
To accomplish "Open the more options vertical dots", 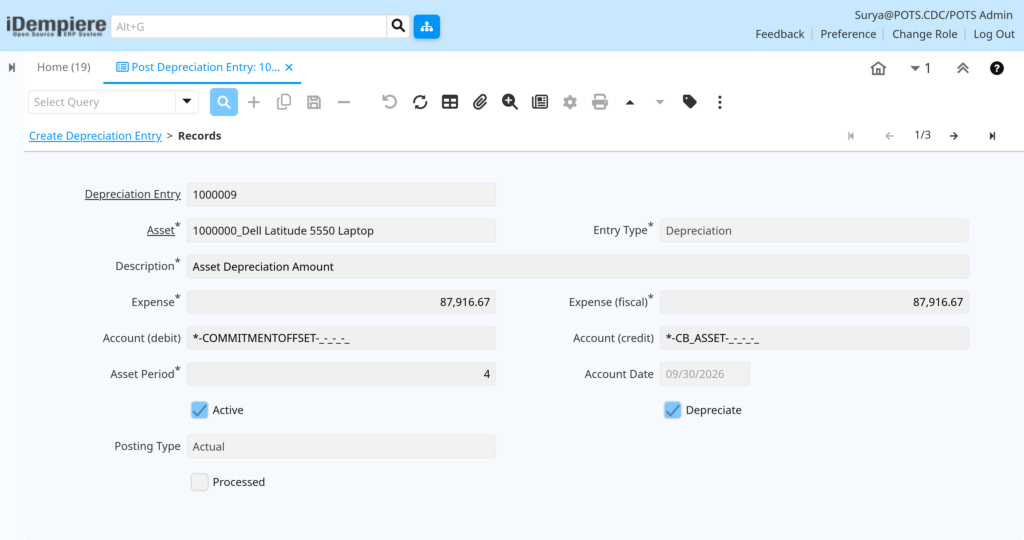I will click(x=720, y=102).
